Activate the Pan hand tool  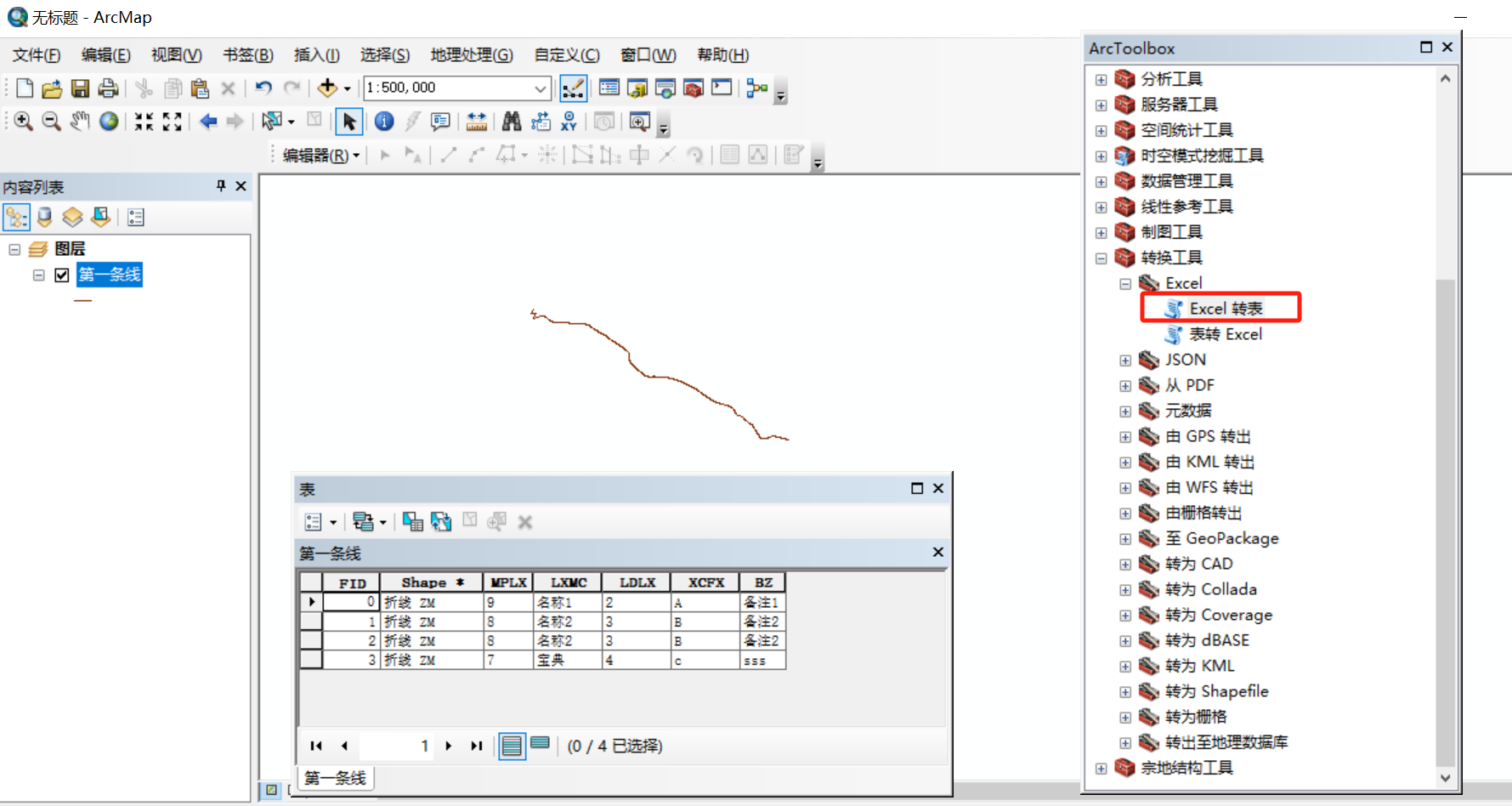(x=80, y=122)
